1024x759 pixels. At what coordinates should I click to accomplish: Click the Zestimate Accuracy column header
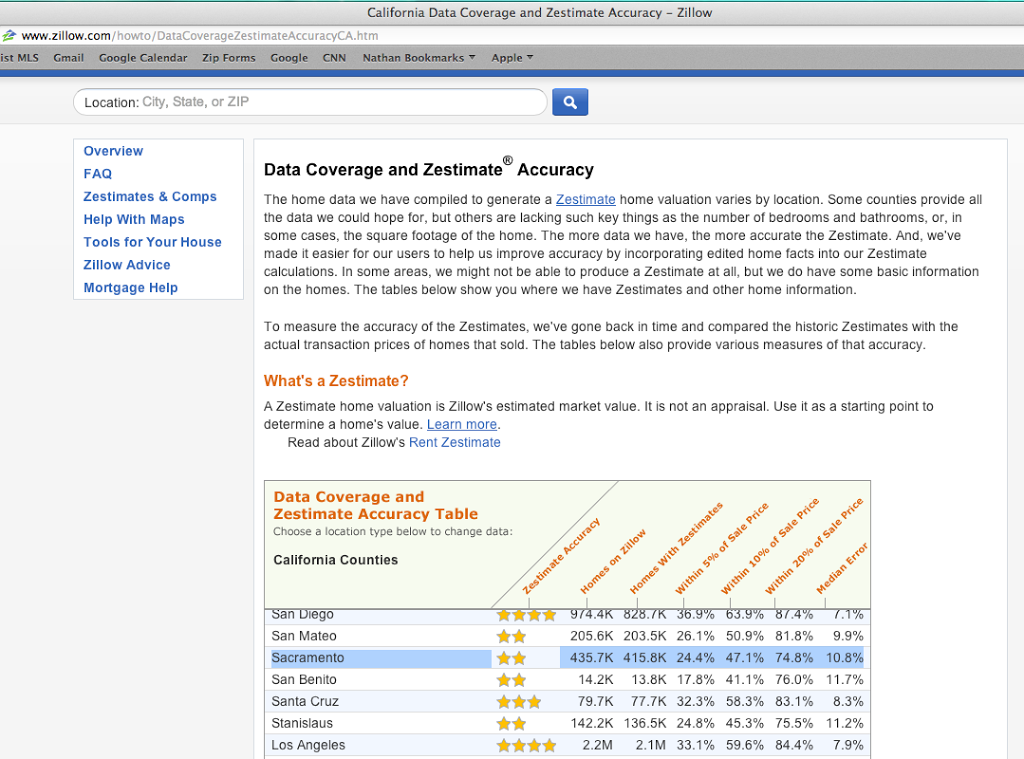(561, 557)
